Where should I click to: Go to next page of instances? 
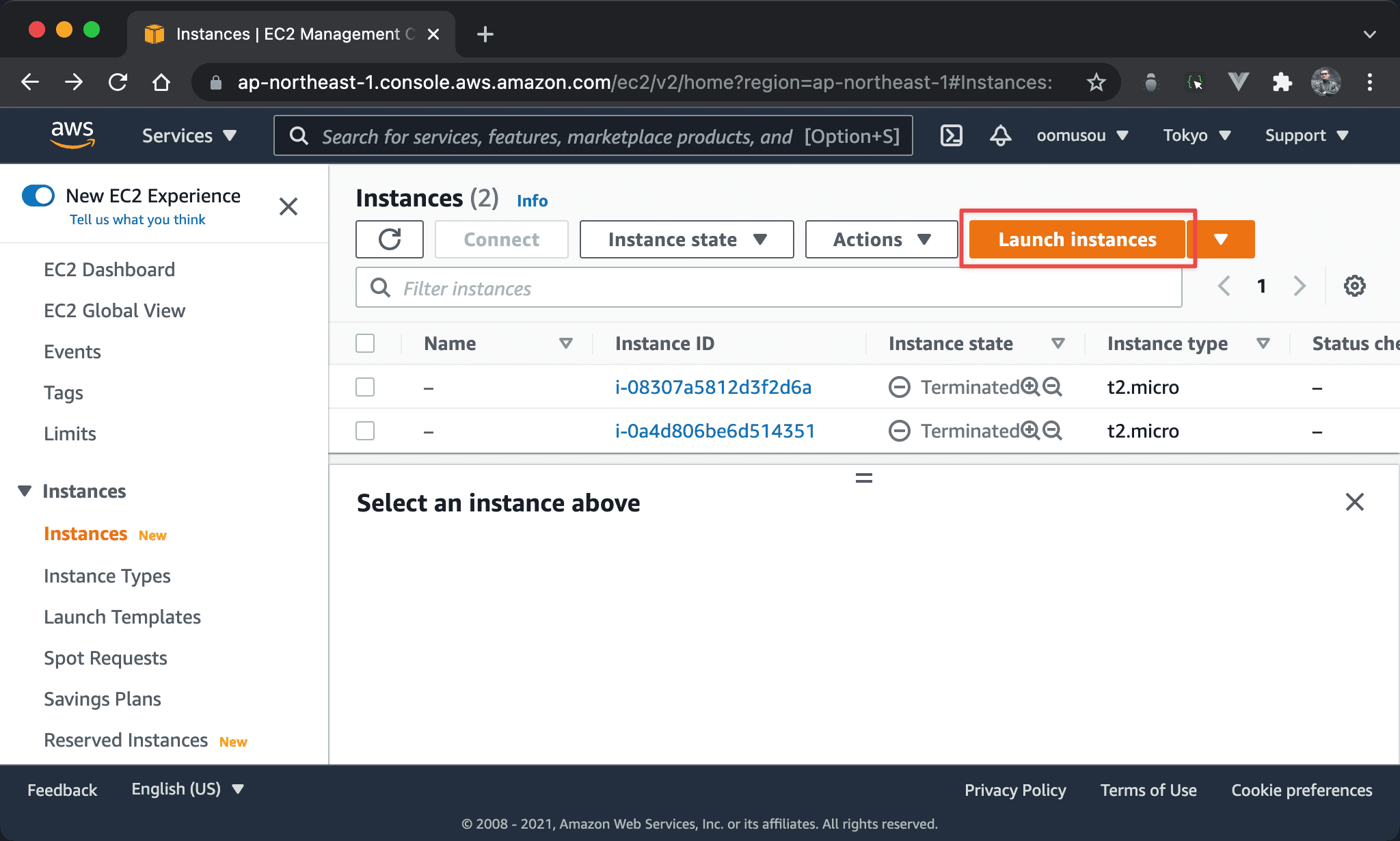1300,286
